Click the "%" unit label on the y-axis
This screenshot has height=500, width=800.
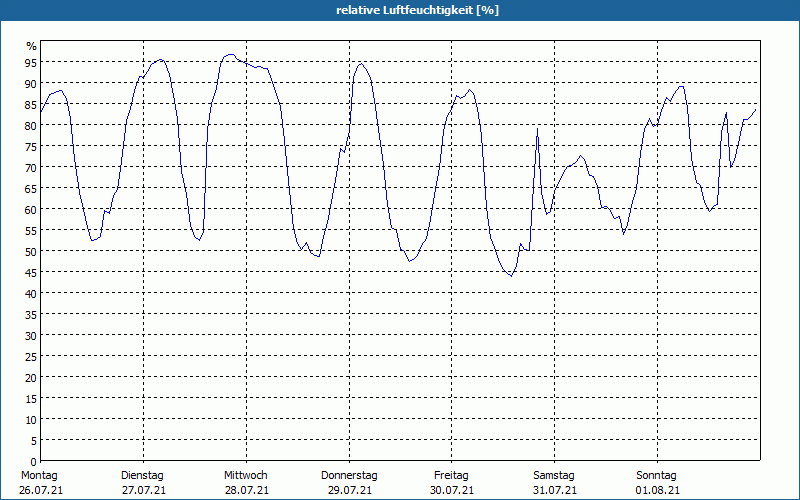[x=31, y=46]
